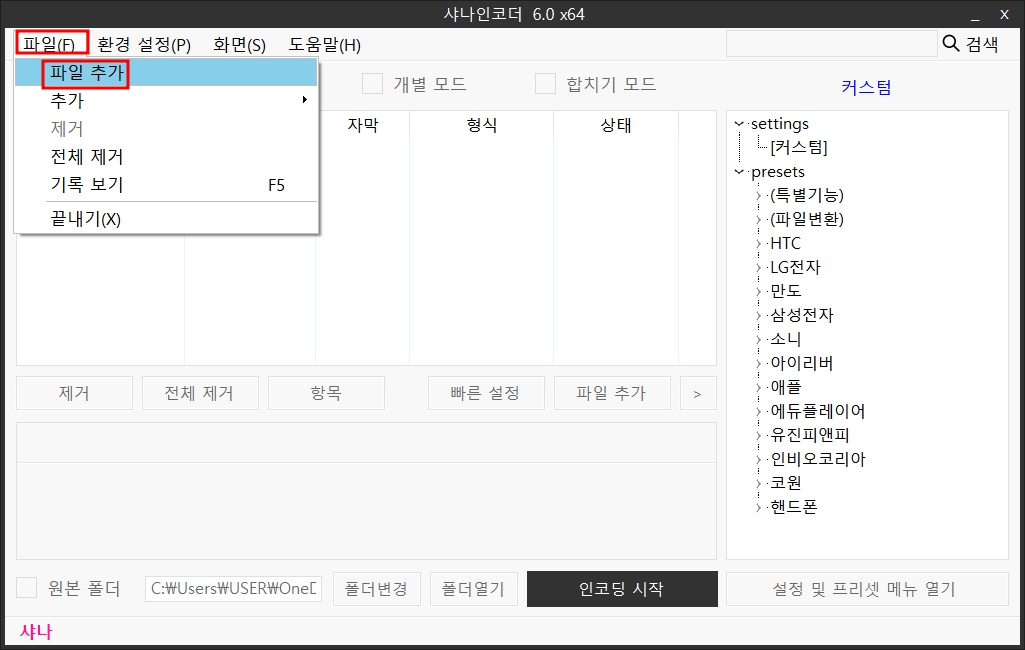Expand the 애플 preset node
This screenshot has height=650, width=1025.
click(x=757, y=387)
